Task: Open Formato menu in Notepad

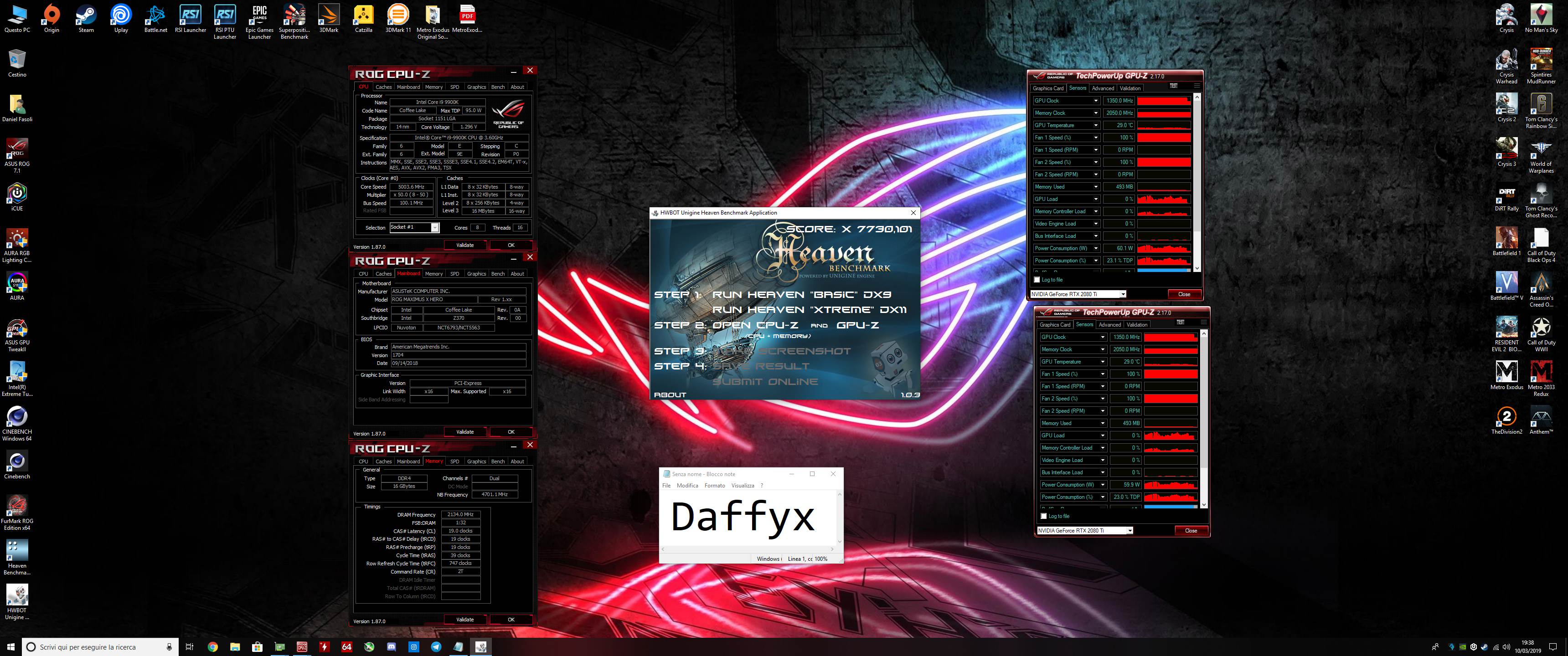Action: [x=715, y=486]
